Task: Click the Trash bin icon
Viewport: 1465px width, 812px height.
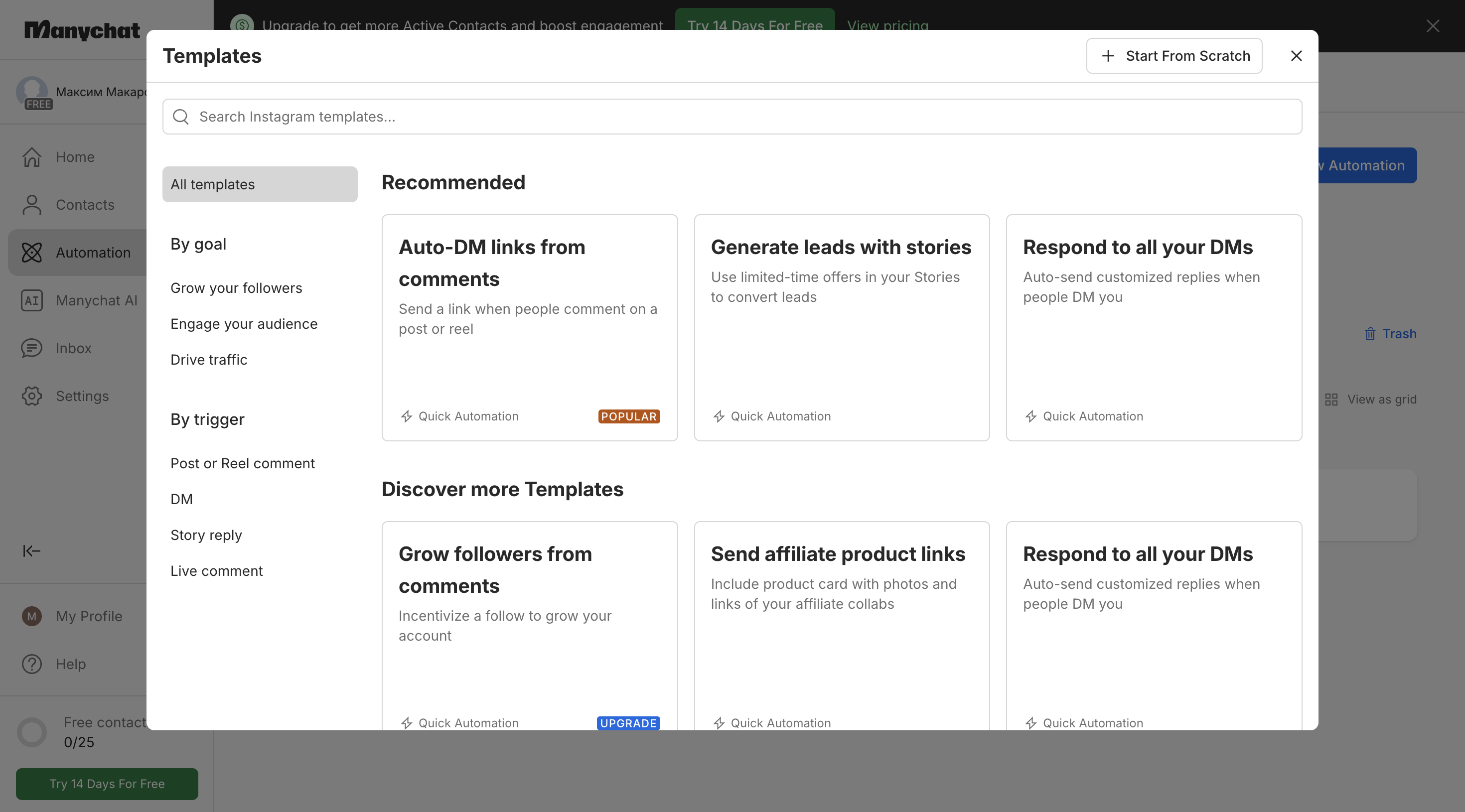Action: 1370,334
